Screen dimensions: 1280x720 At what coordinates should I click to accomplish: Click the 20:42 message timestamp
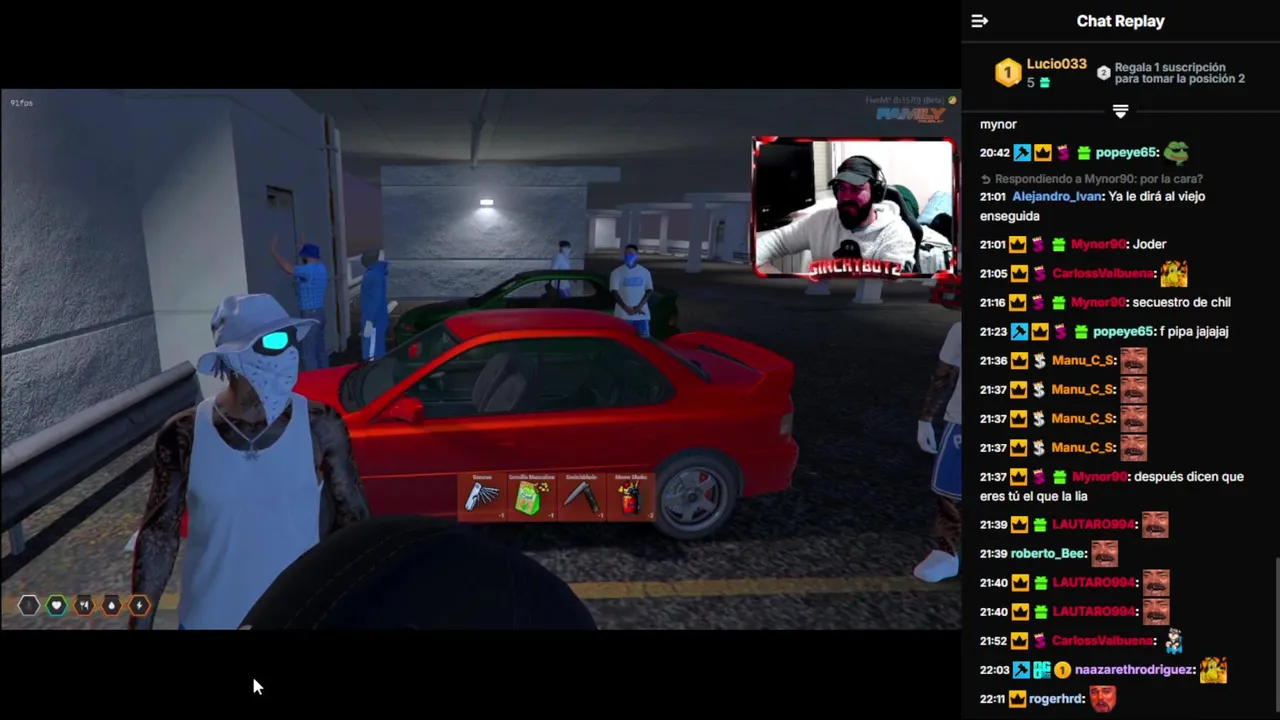pos(994,153)
